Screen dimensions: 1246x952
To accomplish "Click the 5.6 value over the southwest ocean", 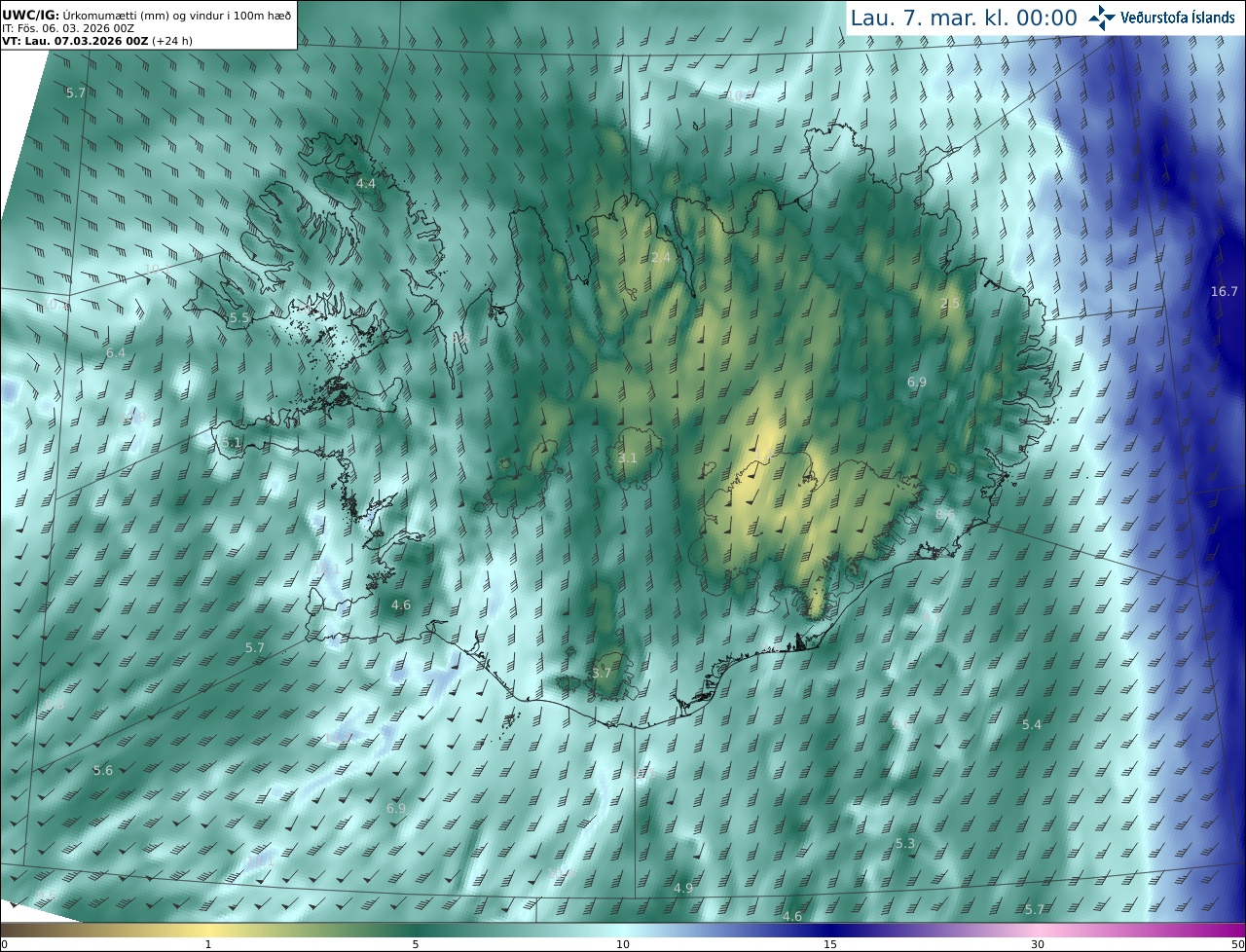I will tap(103, 770).
